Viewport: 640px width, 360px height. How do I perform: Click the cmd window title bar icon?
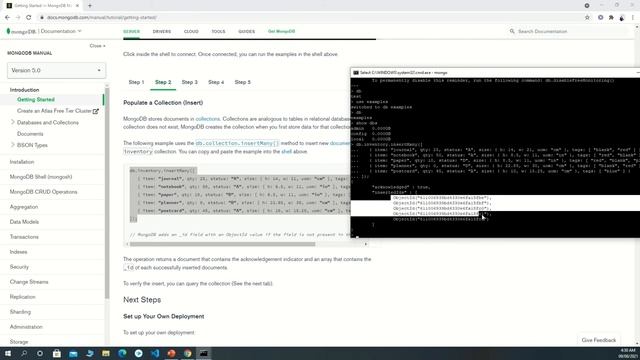click(356, 73)
